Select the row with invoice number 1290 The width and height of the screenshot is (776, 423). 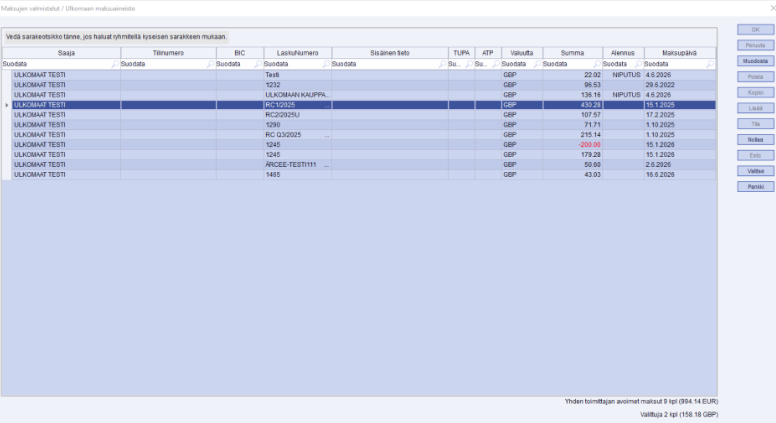(364, 125)
